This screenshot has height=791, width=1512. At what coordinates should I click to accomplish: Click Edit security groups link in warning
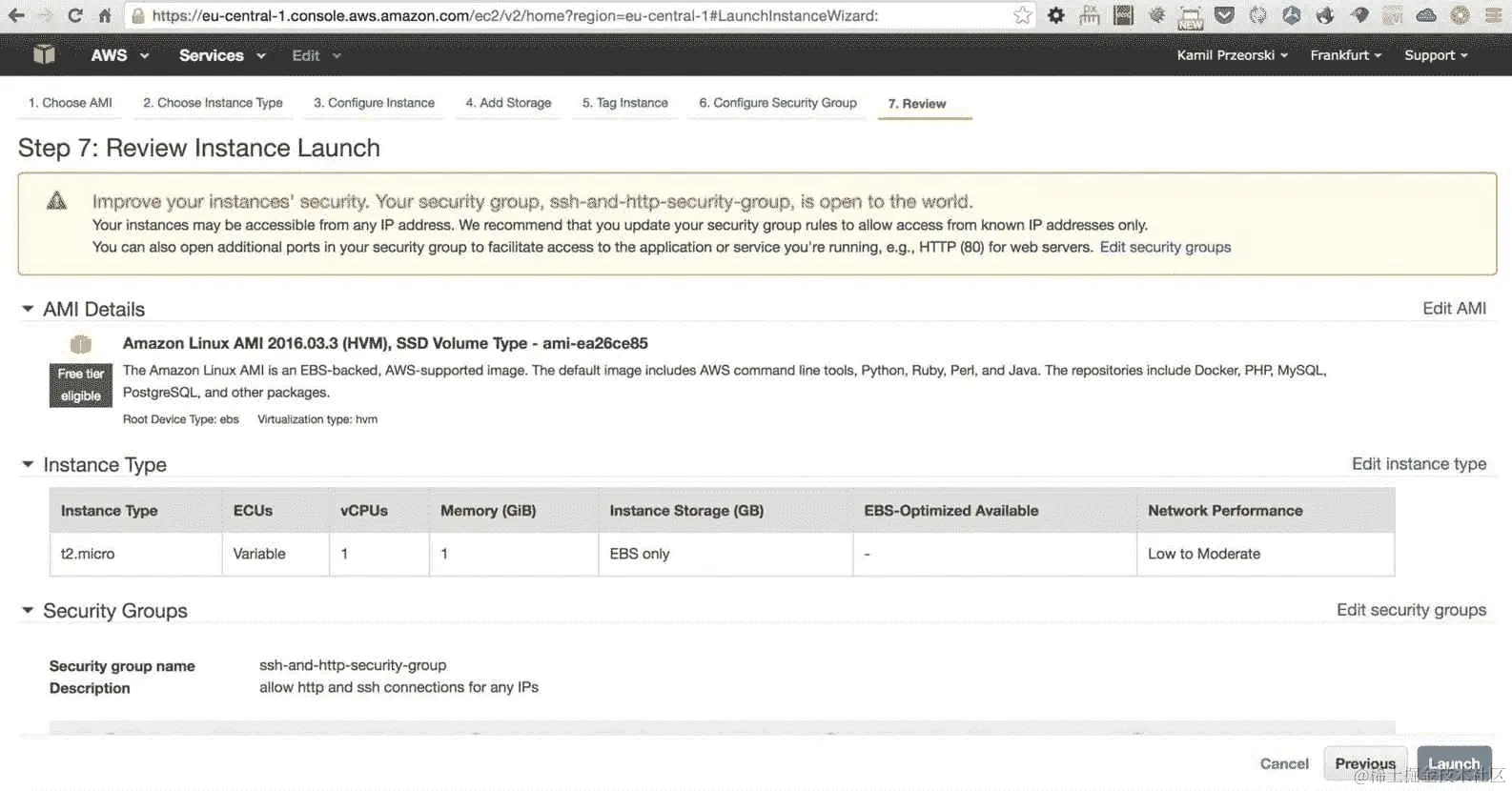click(x=1165, y=247)
